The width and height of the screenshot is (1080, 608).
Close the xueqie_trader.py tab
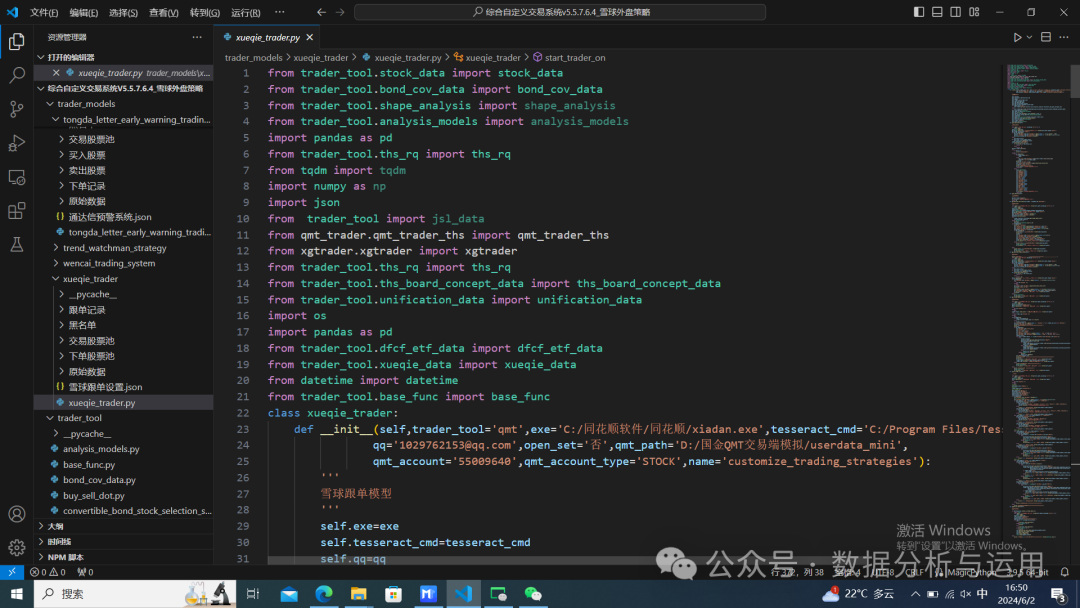(x=310, y=37)
